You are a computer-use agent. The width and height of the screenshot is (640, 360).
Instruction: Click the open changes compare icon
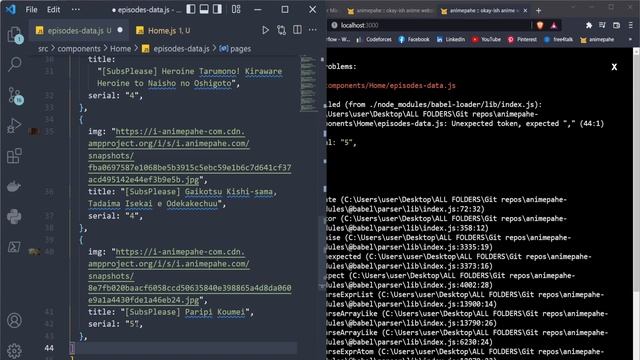282,30
